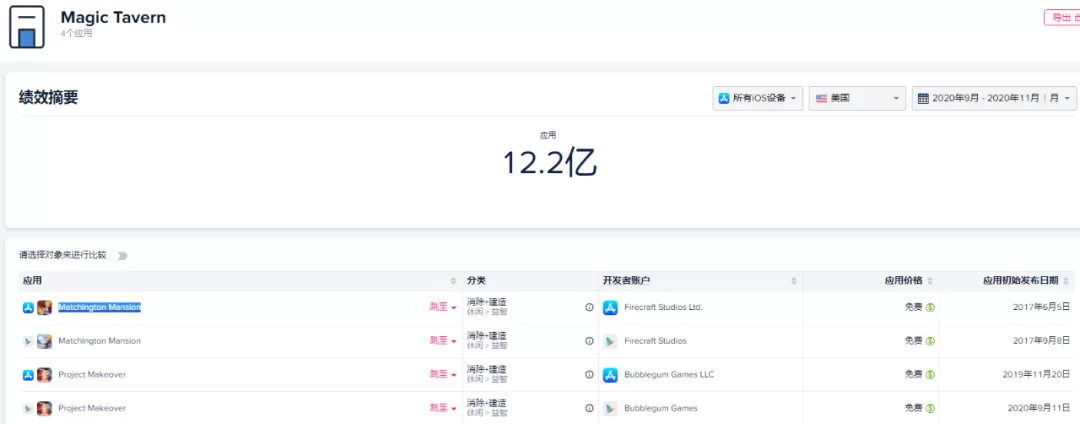The height and width of the screenshot is (424, 1080).
Task: Open the 2020年9月 - 2020年11月 date range picker
Action: tap(994, 98)
